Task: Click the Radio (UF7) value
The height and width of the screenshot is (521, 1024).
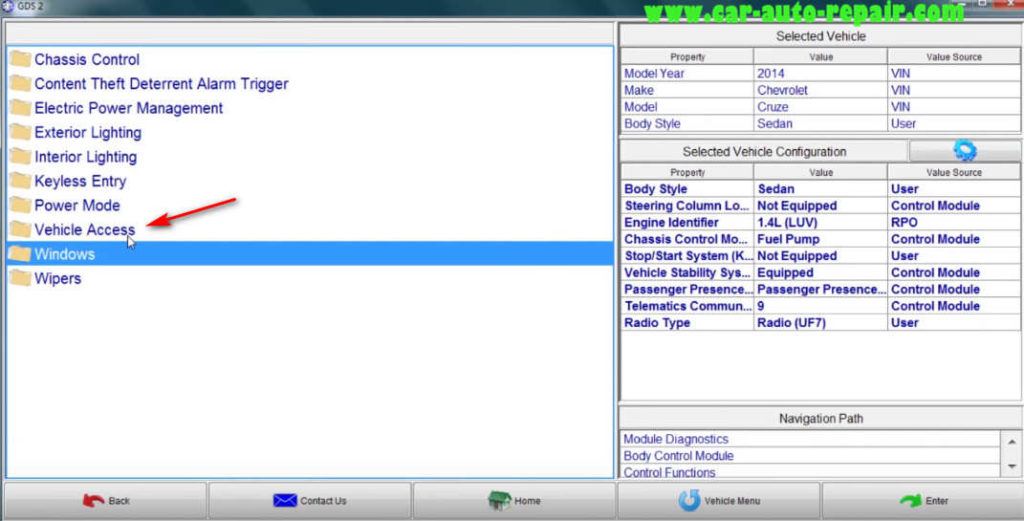Action: pyautogui.click(x=820, y=323)
